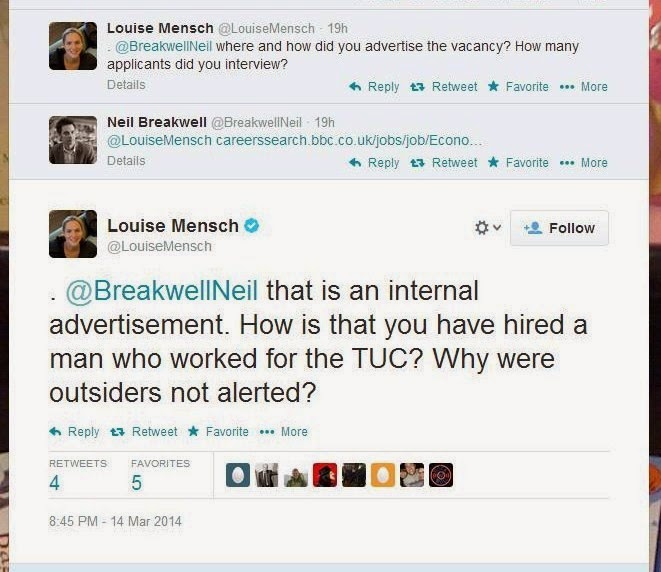Expand More on Neil Breakwell's tweet

(584, 163)
